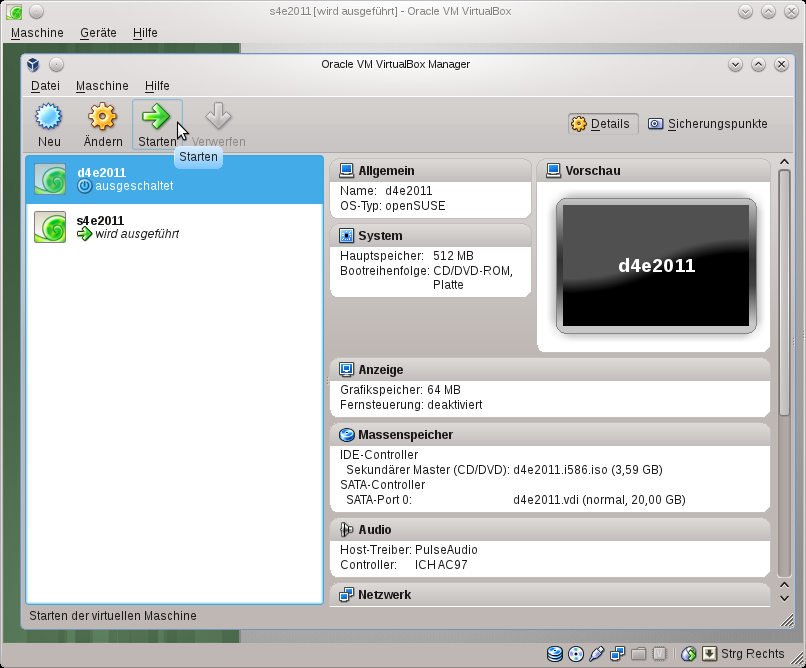Click the greyed-out Verwerfen toolbar button
Image resolution: width=806 pixels, height=668 pixels.
(x=218, y=125)
